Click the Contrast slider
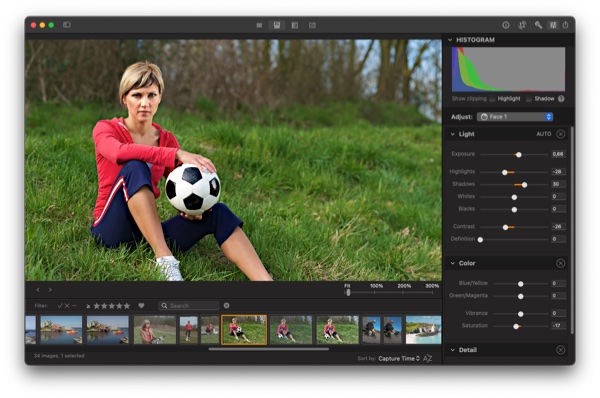 514,227
